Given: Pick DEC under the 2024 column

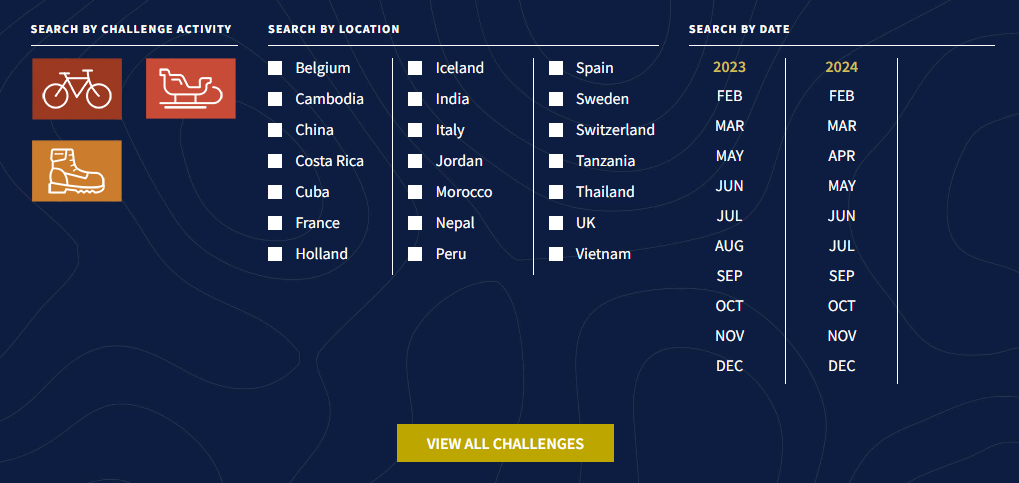Looking at the screenshot, I should 842,366.
